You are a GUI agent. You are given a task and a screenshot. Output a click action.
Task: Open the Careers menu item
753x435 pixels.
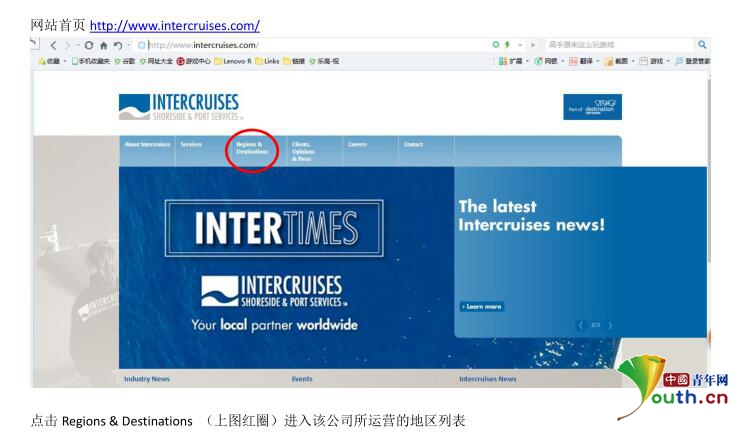point(357,144)
